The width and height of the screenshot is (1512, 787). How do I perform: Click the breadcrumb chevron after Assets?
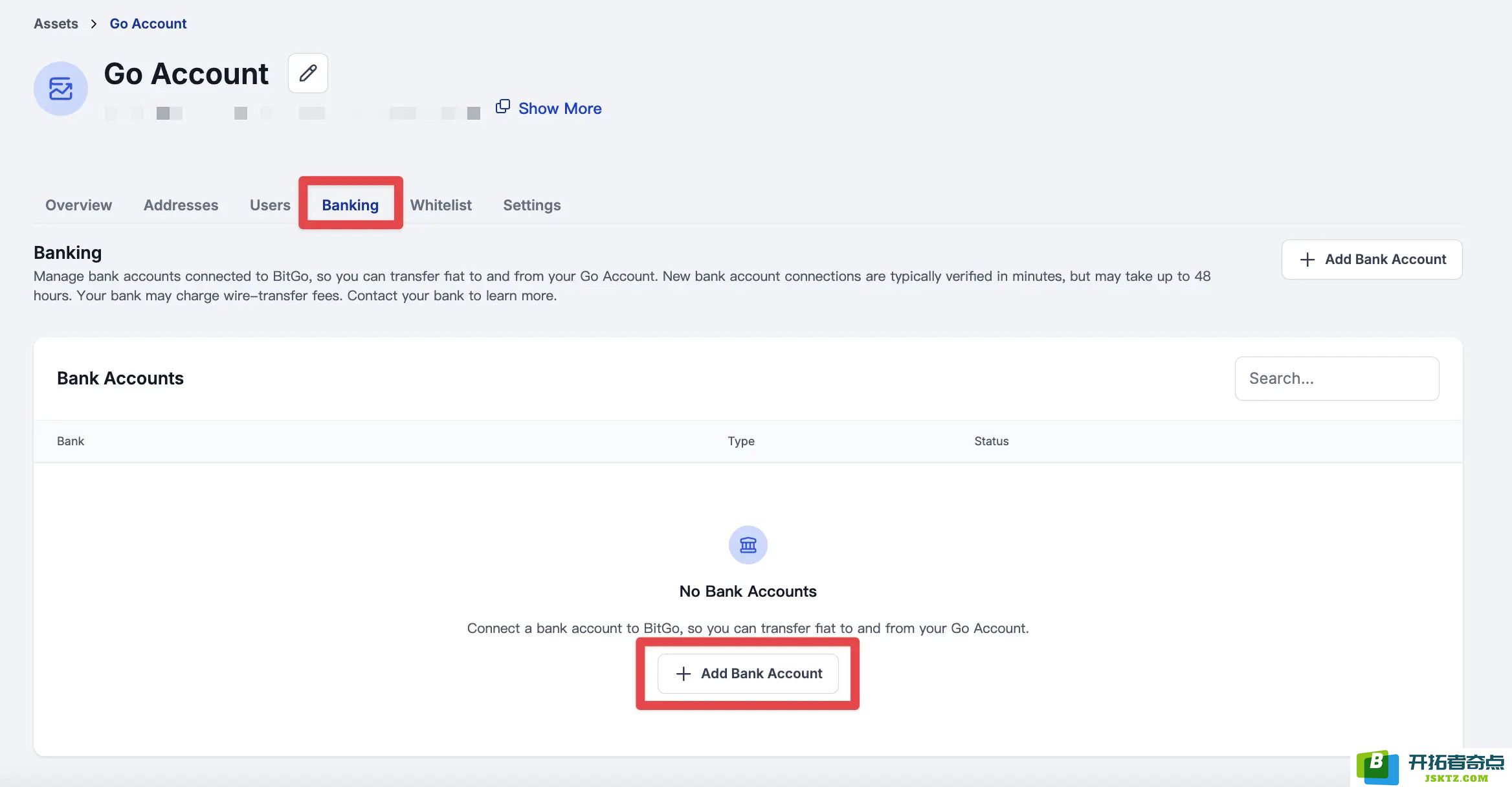(94, 24)
